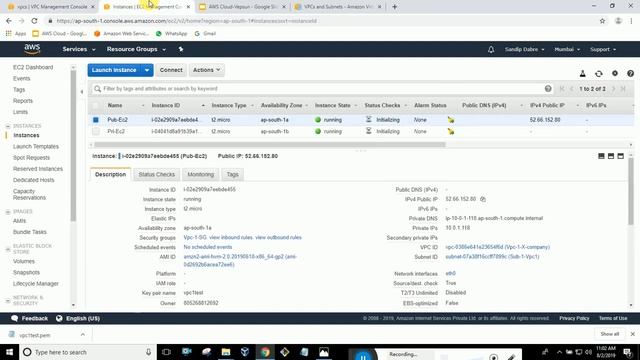Open Task View in the taskbar
The width and height of the screenshot is (640, 360).
pos(166,352)
